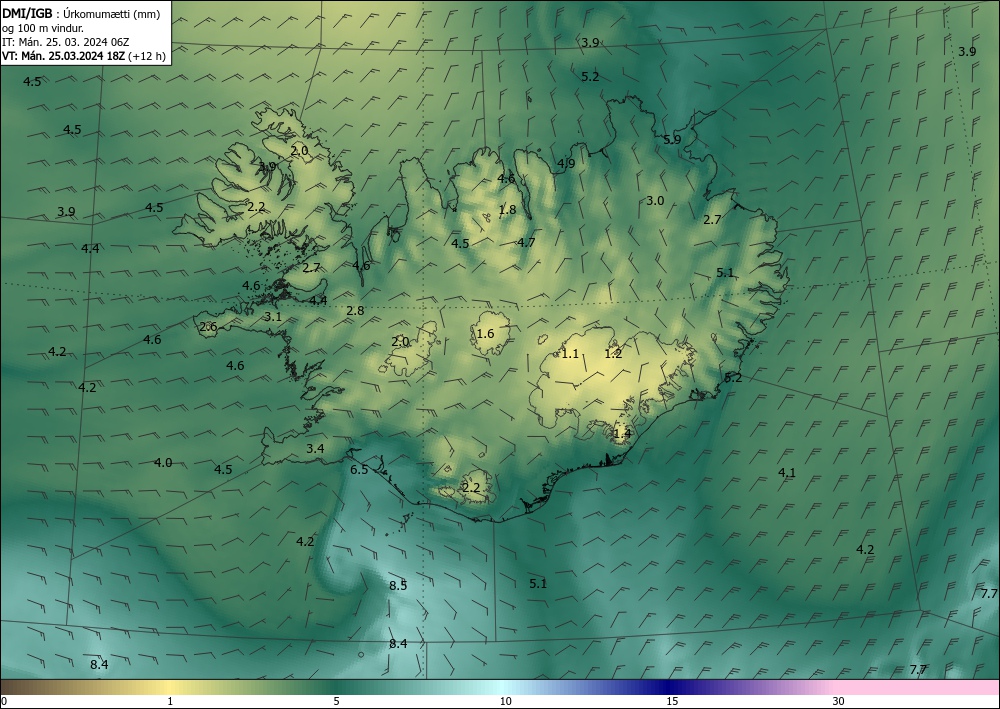The height and width of the screenshot is (709, 1000).
Task: Click the 4.1 value southeast of Iceland
Action: (x=787, y=472)
